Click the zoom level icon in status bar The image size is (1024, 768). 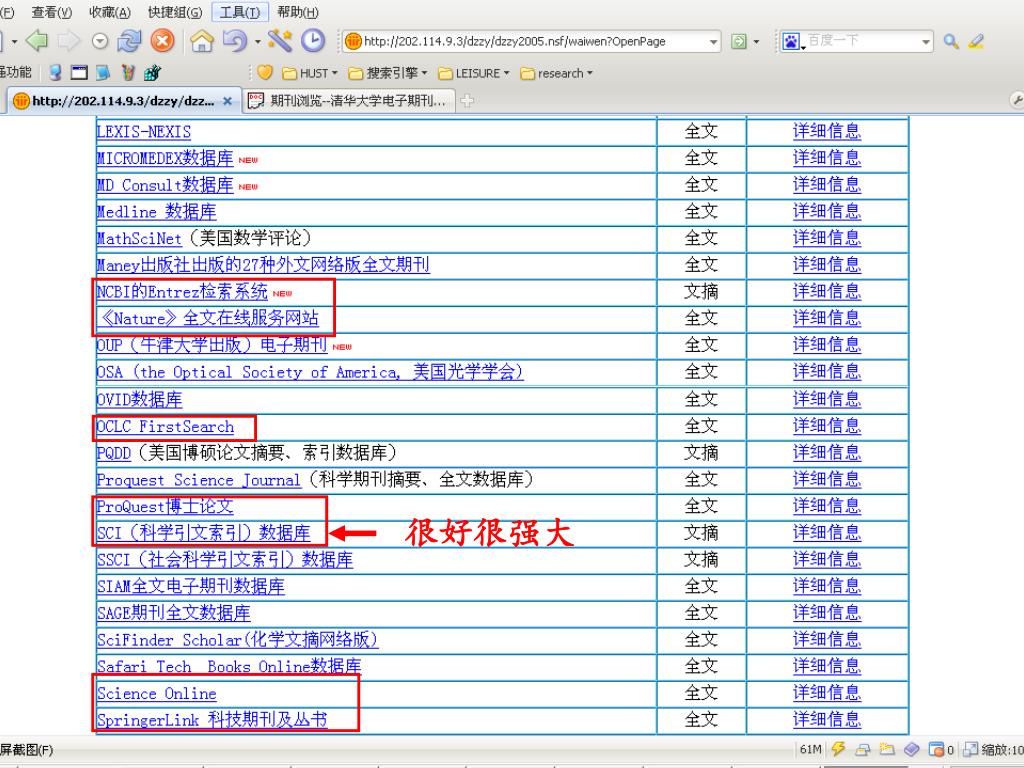click(x=971, y=749)
